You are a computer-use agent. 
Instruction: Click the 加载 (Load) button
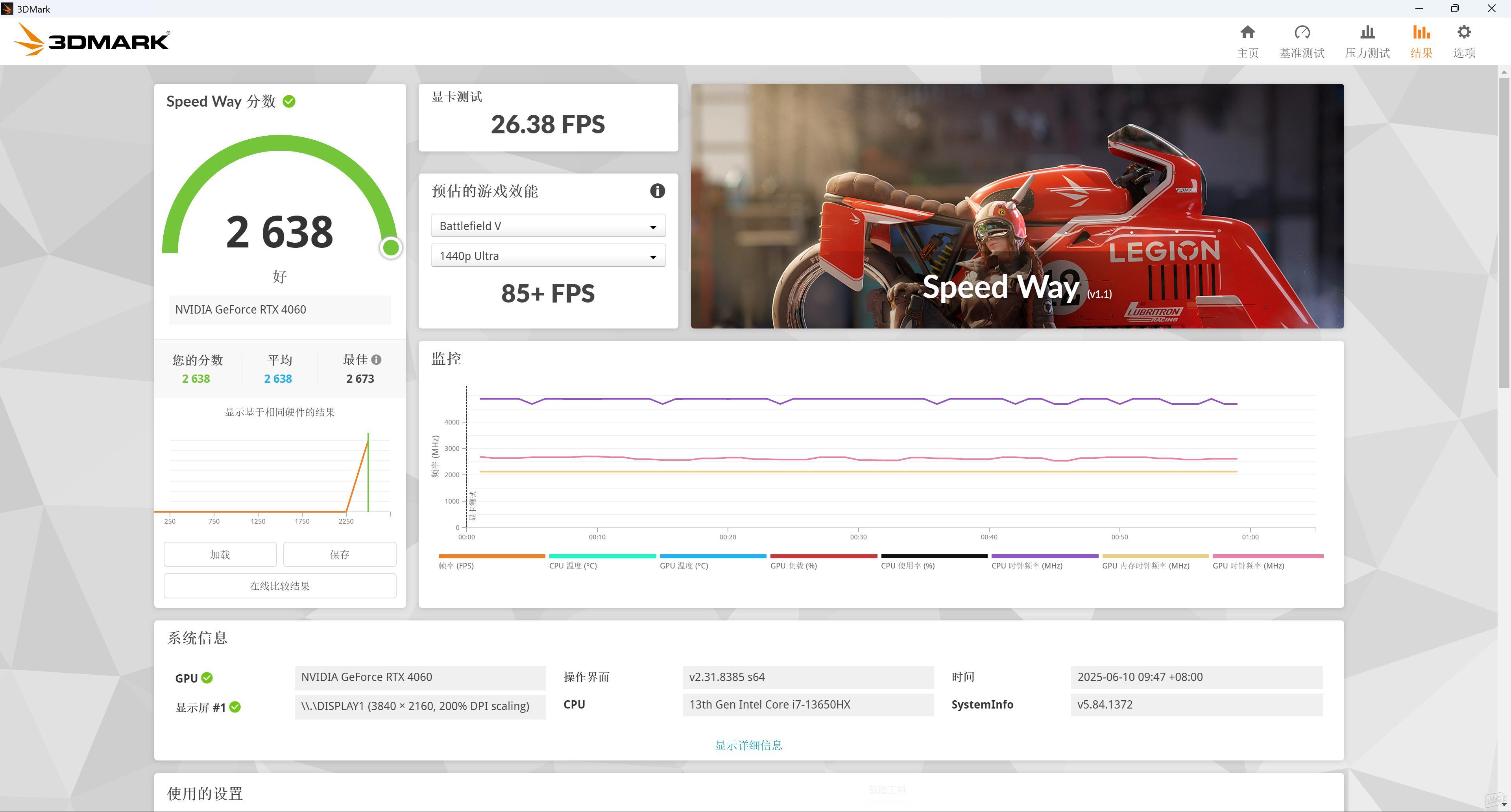click(220, 554)
